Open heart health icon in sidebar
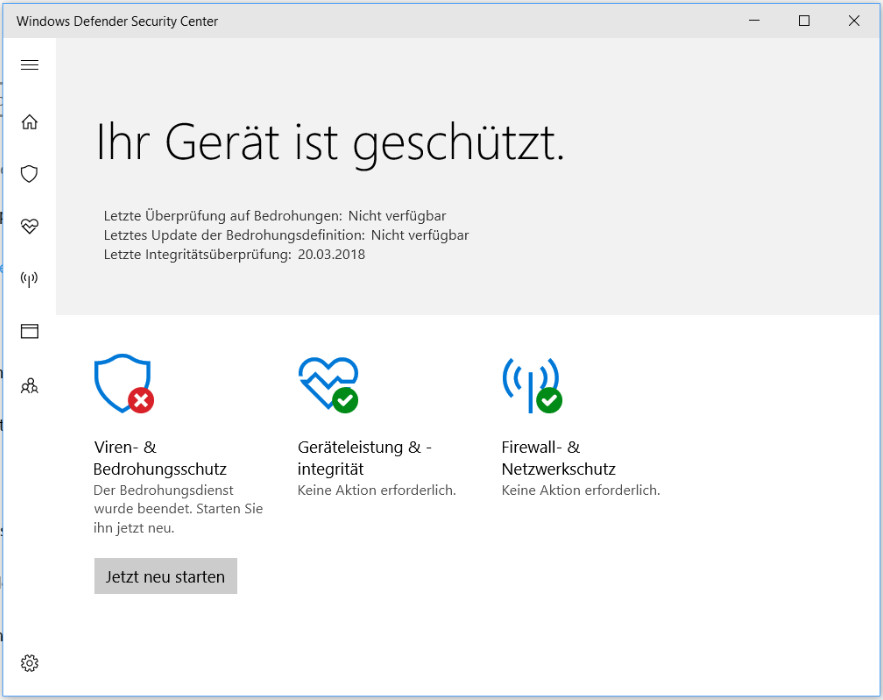The height and width of the screenshot is (700, 883). point(30,226)
